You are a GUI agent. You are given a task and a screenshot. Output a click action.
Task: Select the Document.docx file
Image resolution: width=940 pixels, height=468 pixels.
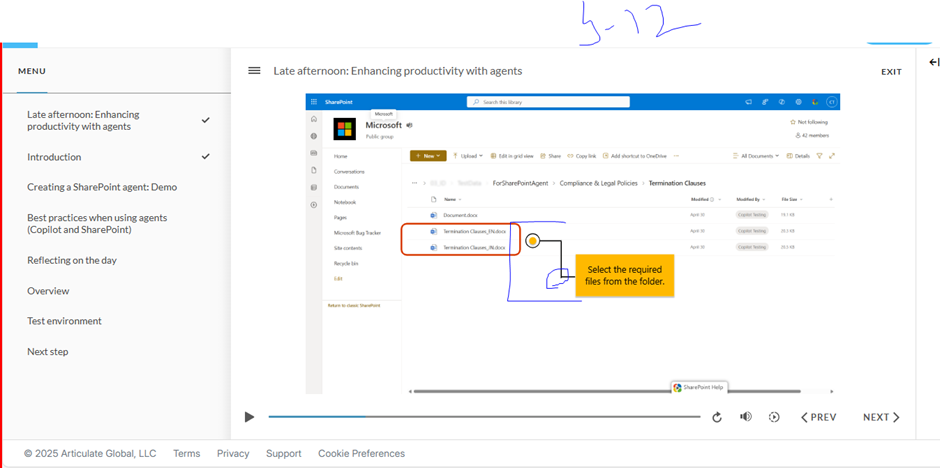pos(460,215)
